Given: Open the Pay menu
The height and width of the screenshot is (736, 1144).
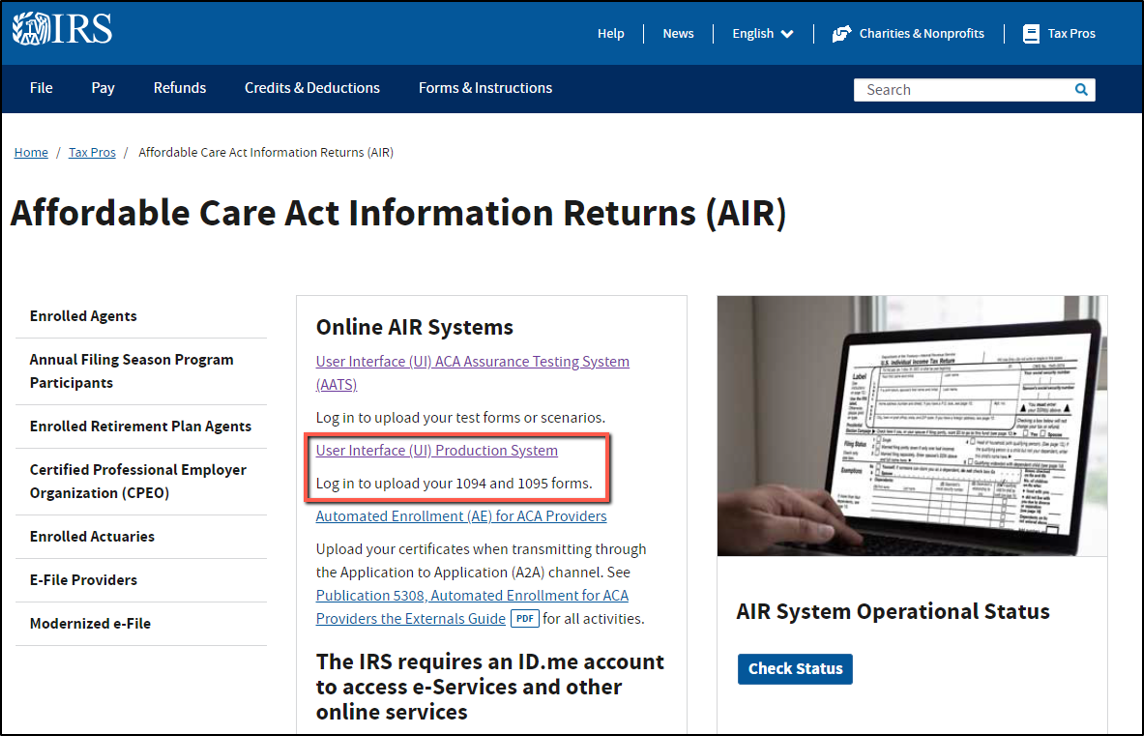Looking at the screenshot, I should 103,88.
